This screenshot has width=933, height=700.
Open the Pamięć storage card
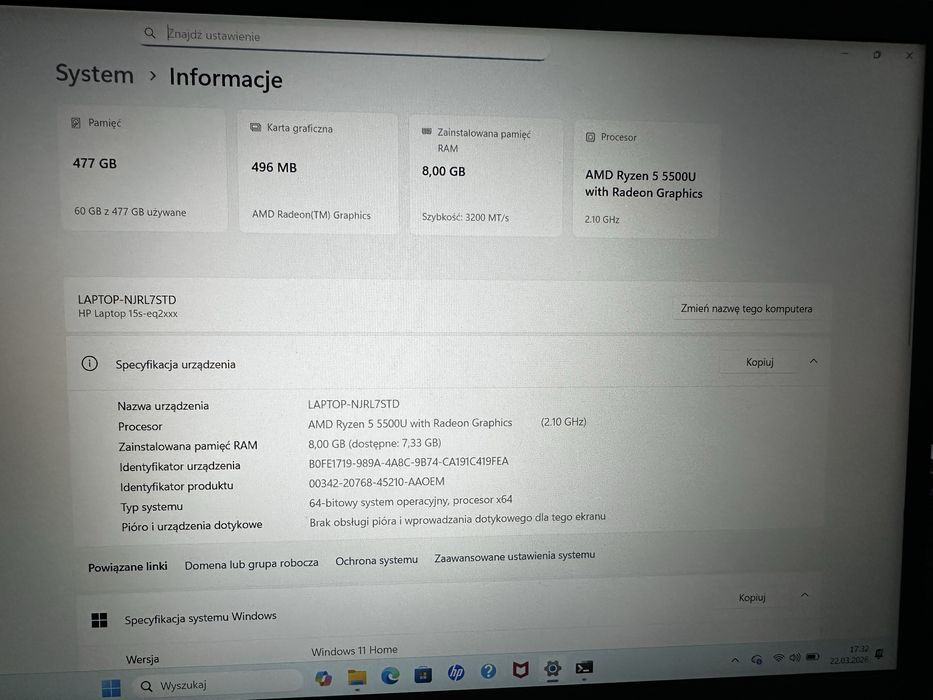[143, 170]
